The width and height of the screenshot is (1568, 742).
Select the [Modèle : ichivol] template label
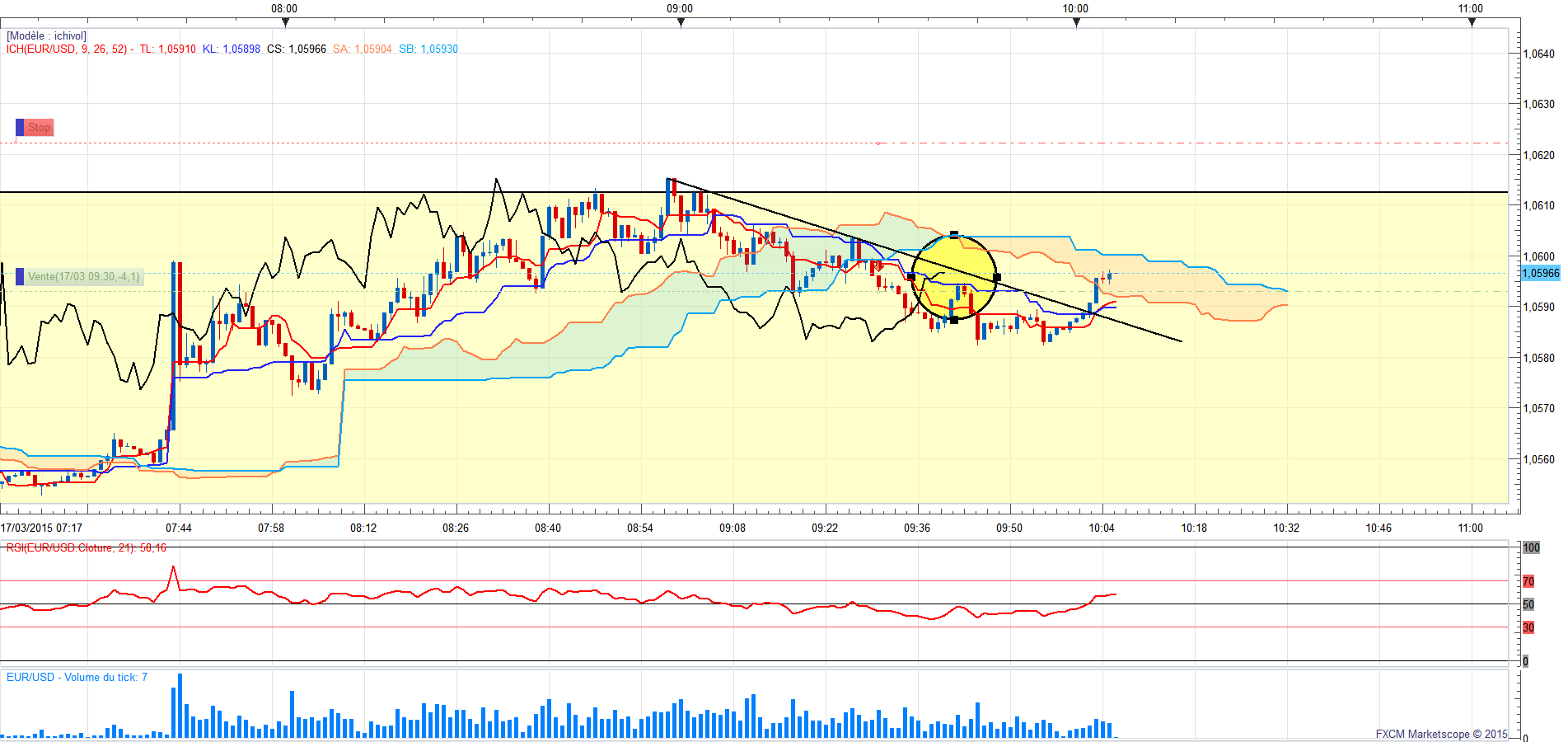pyautogui.click(x=46, y=36)
